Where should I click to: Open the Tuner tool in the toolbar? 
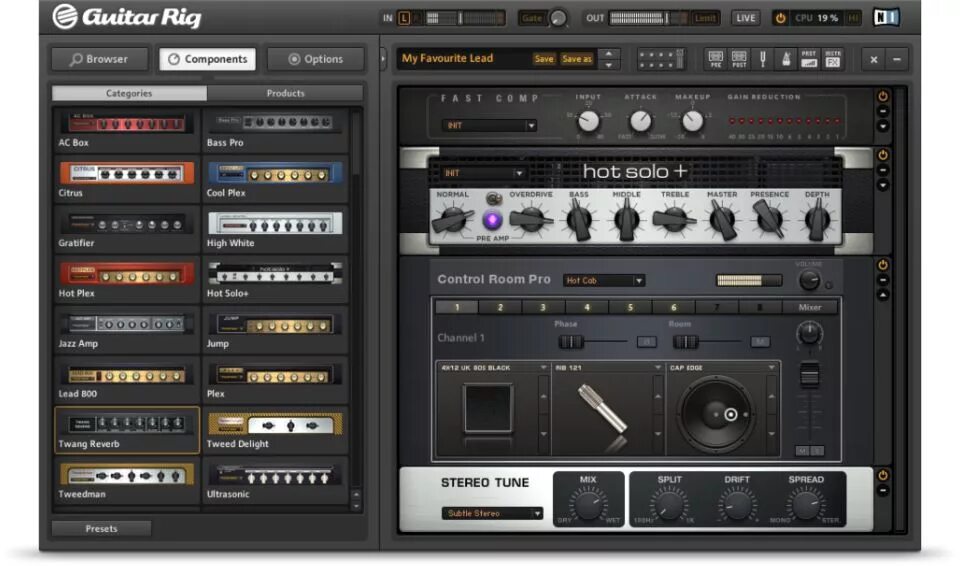[x=762, y=59]
